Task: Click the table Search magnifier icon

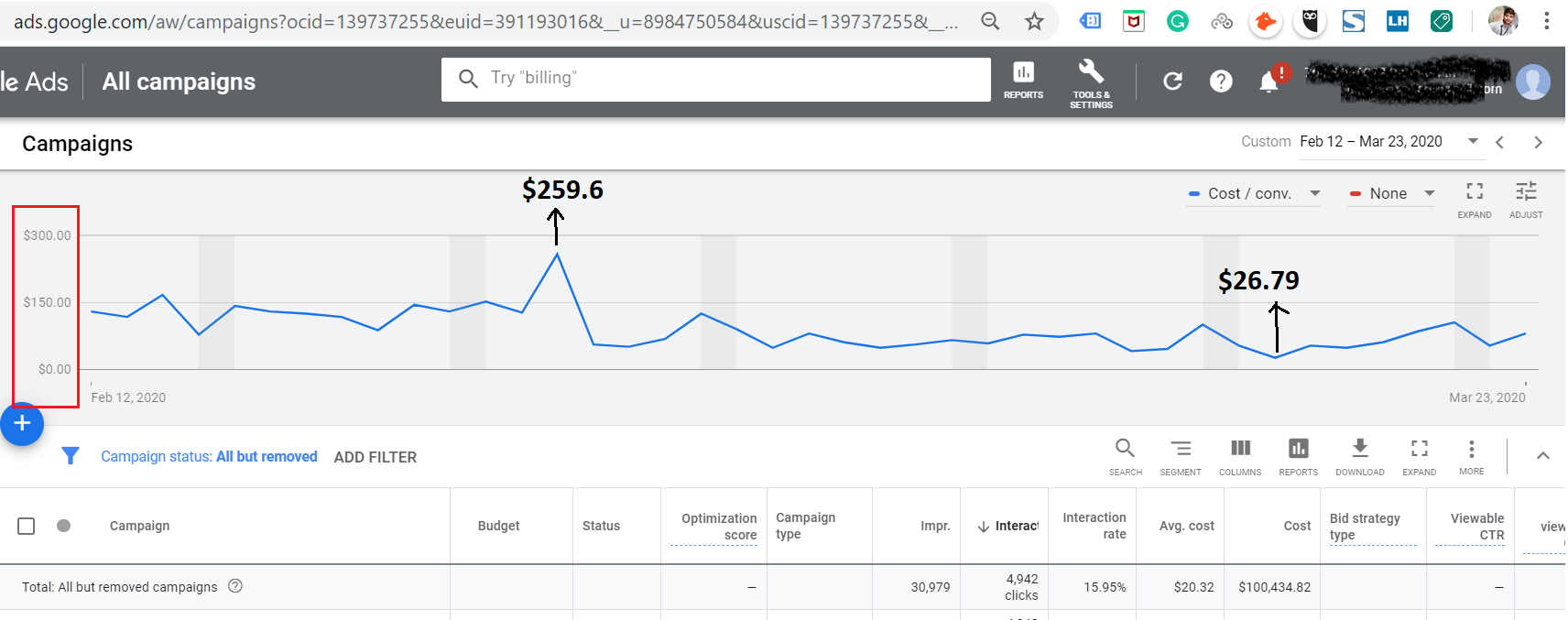Action: point(1125,455)
